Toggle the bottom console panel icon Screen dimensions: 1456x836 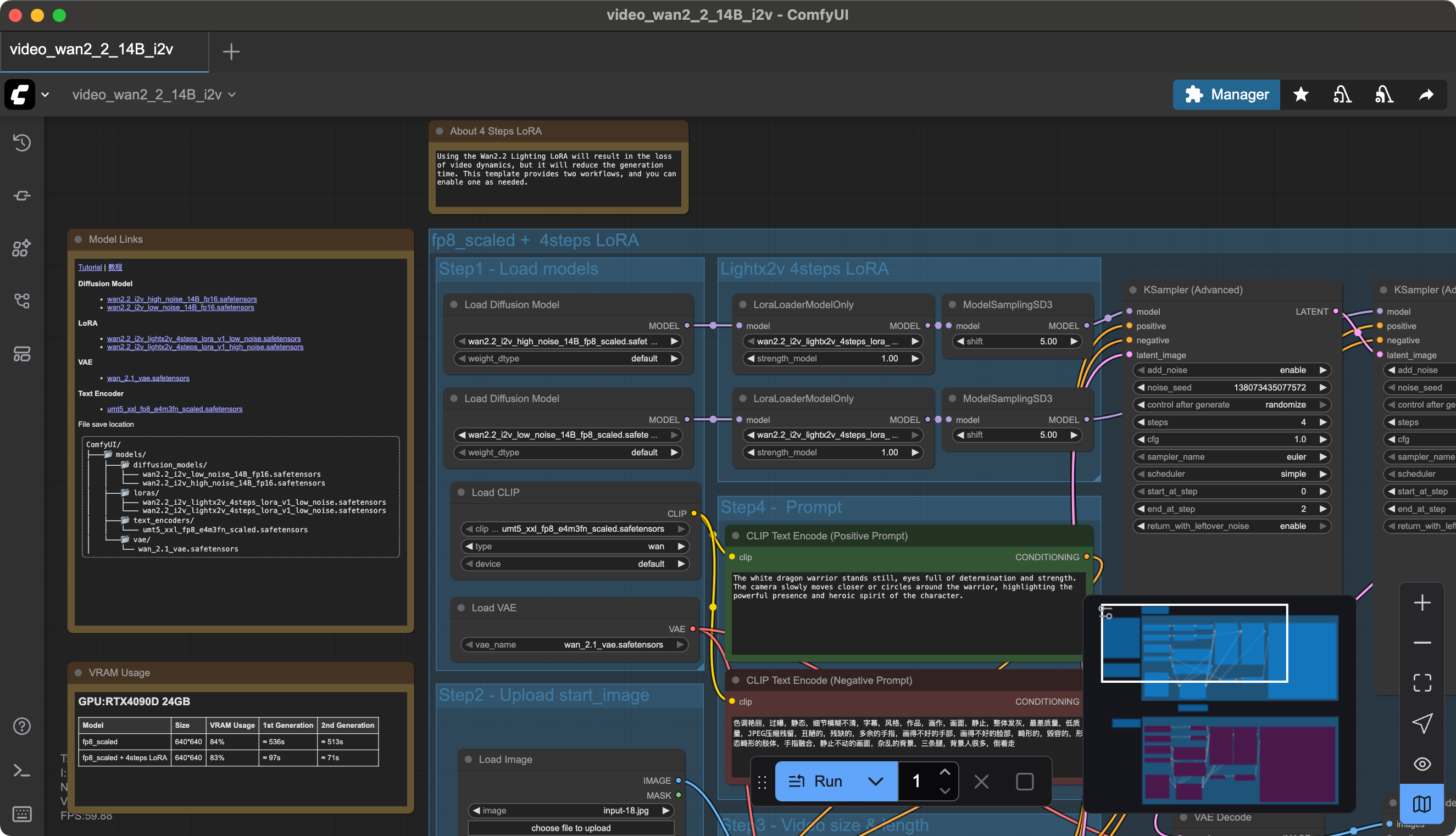tap(22, 771)
